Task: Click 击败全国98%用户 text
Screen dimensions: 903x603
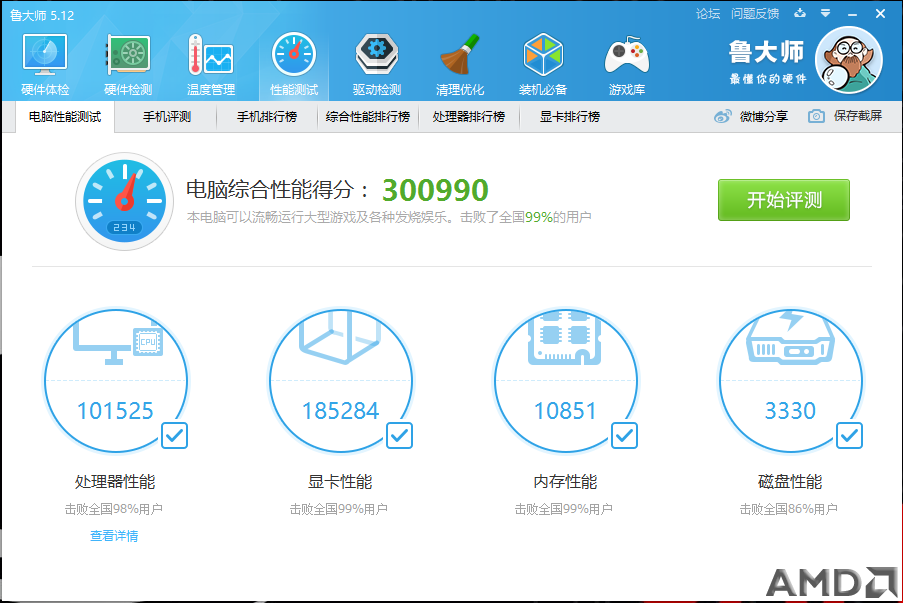Action: [x=113, y=509]
